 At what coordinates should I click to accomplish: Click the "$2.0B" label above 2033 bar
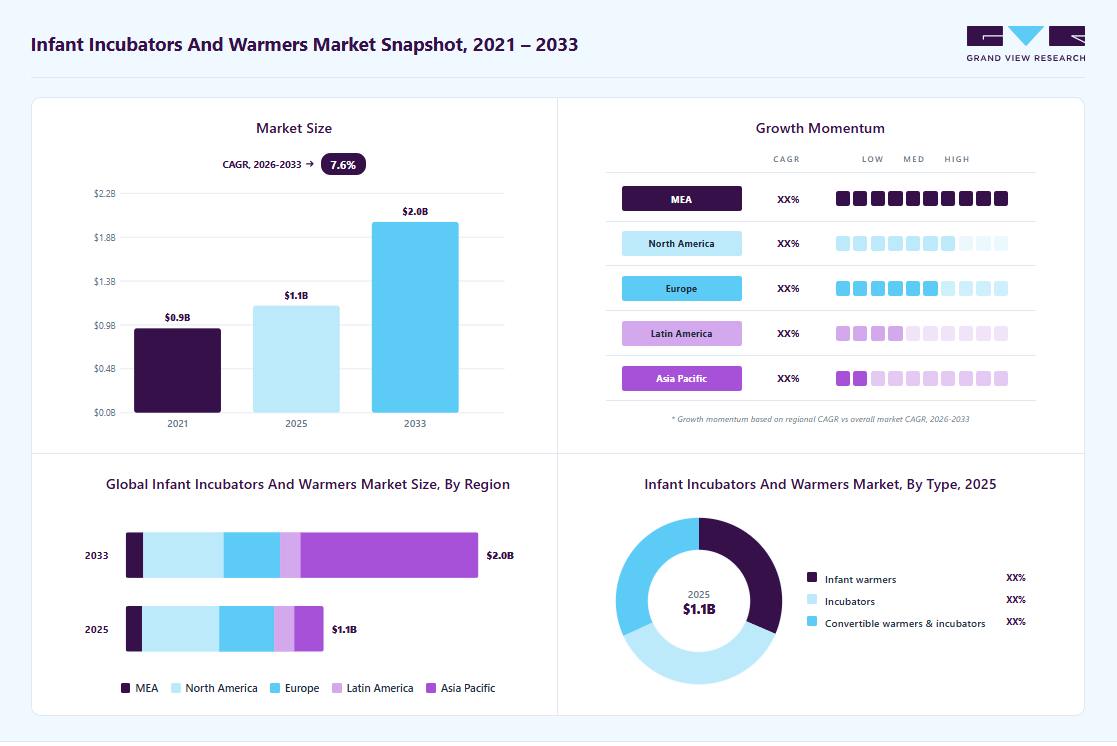[x=415, y=212]
